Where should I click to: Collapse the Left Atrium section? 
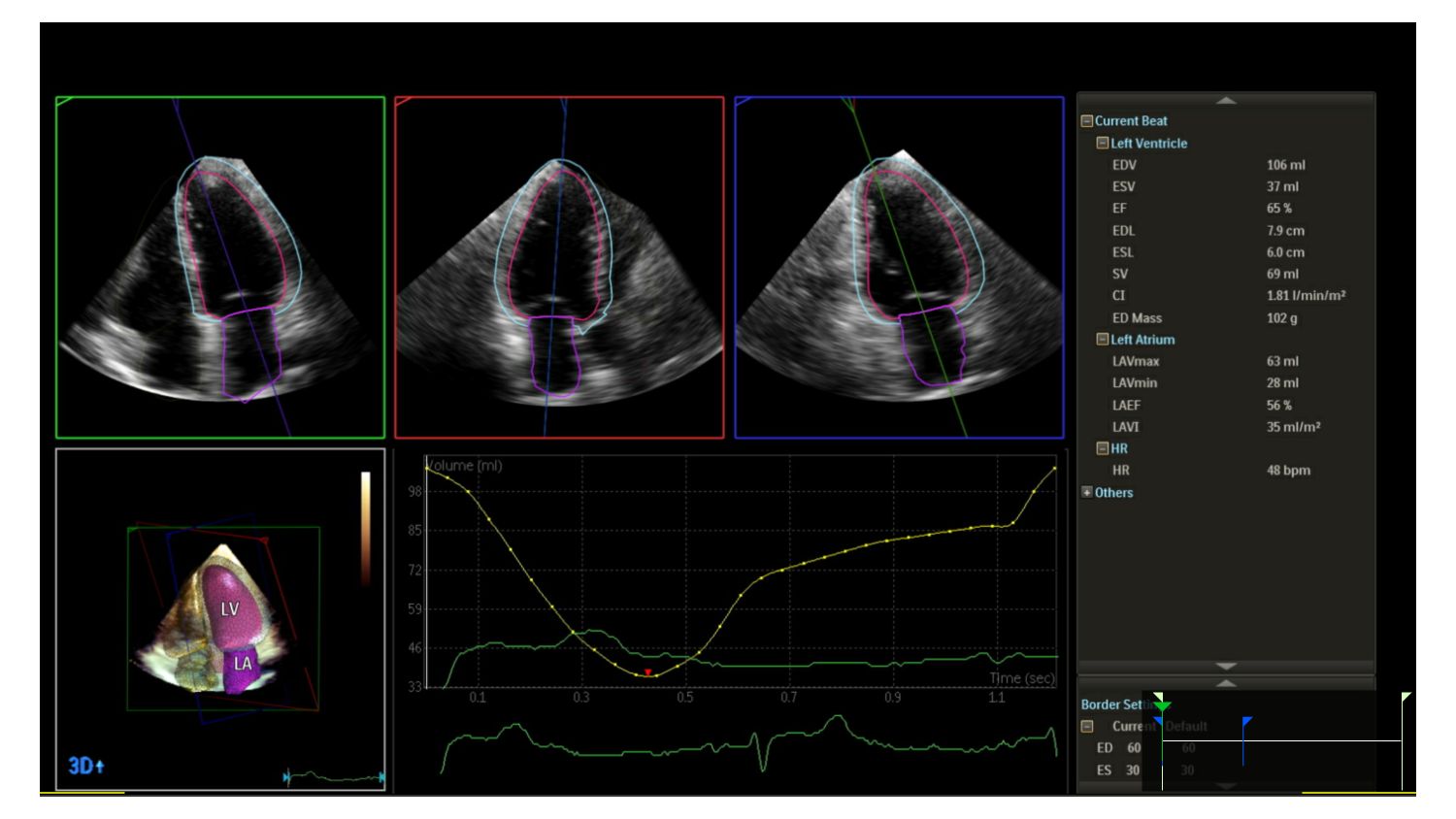tap(1103, 340)
